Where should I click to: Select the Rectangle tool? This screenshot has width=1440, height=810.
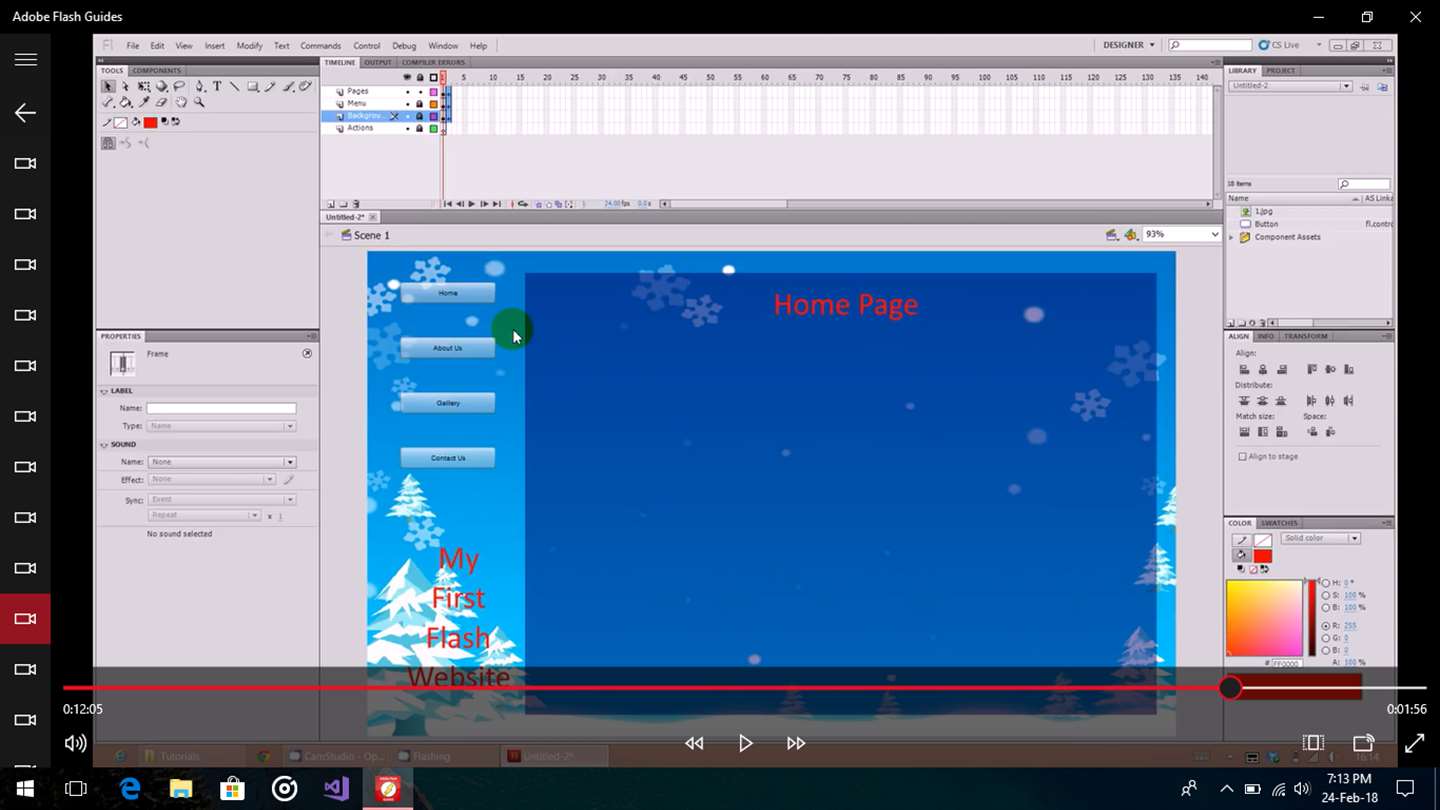253,87
